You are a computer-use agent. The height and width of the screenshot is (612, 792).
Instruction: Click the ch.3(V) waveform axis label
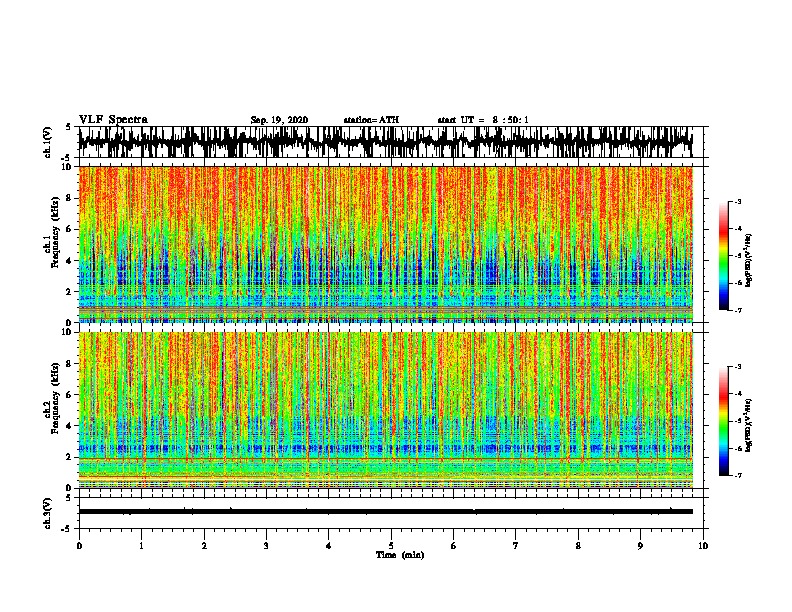[x=48, y=513]
